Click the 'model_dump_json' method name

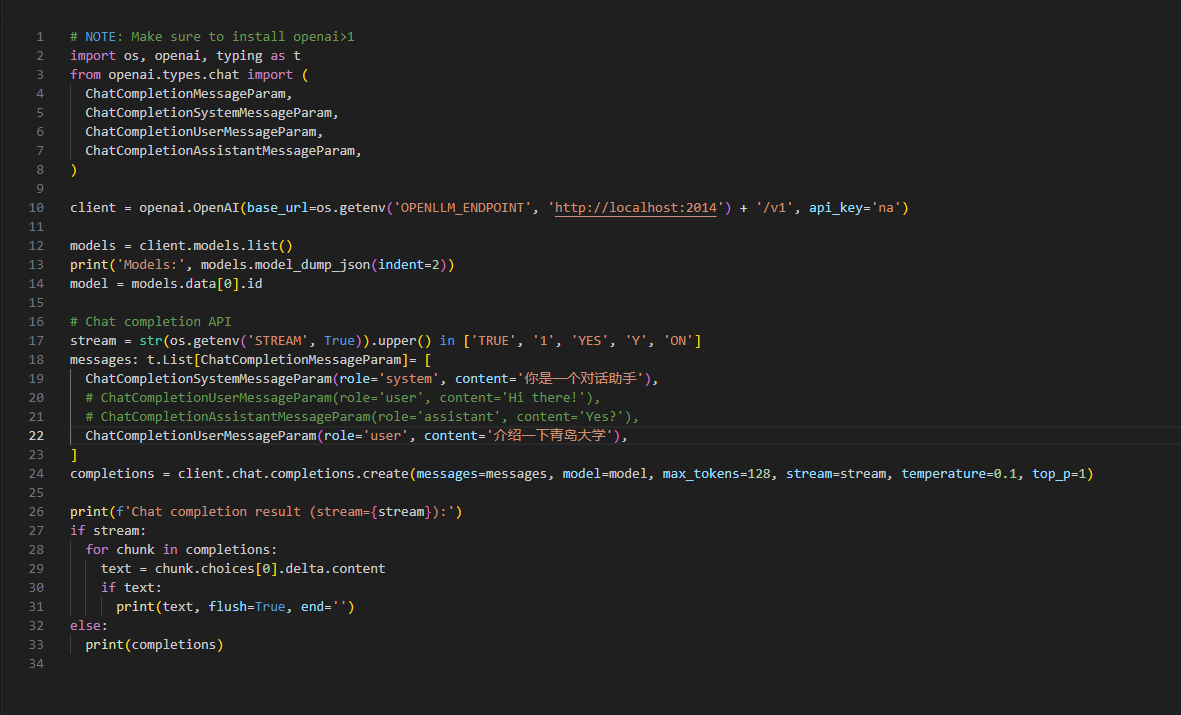313,264
